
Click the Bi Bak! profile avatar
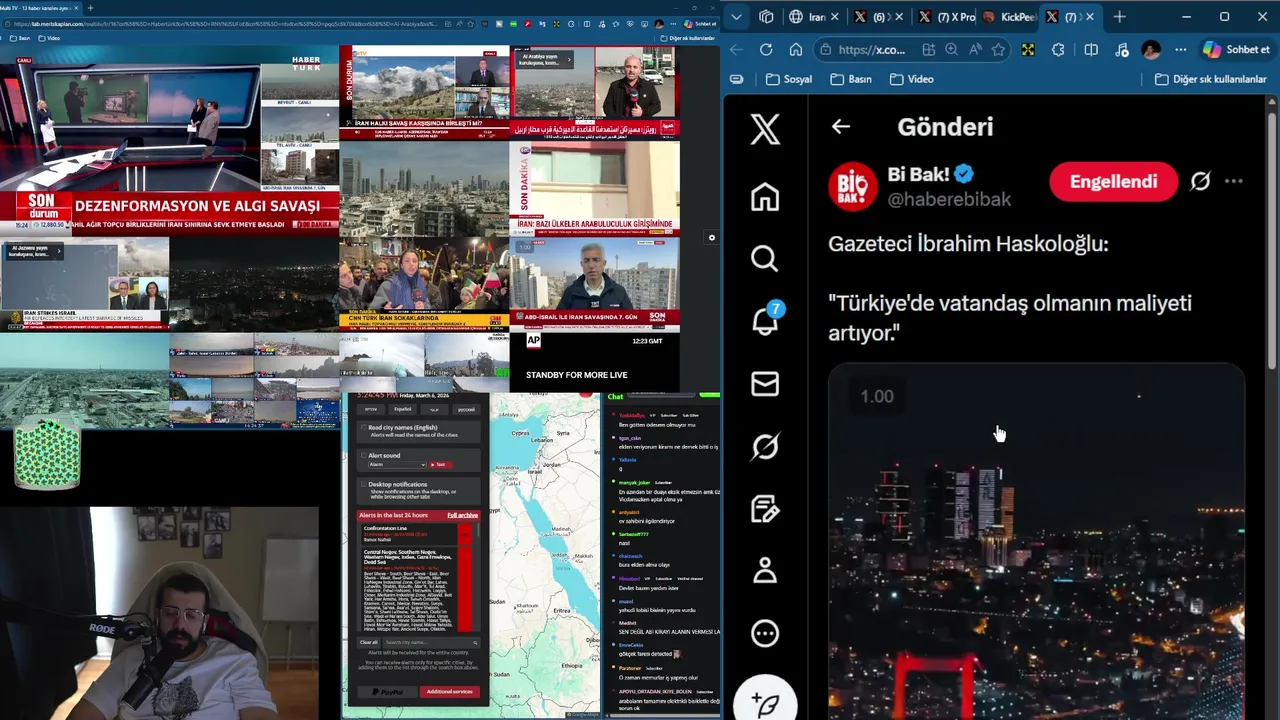852,186
